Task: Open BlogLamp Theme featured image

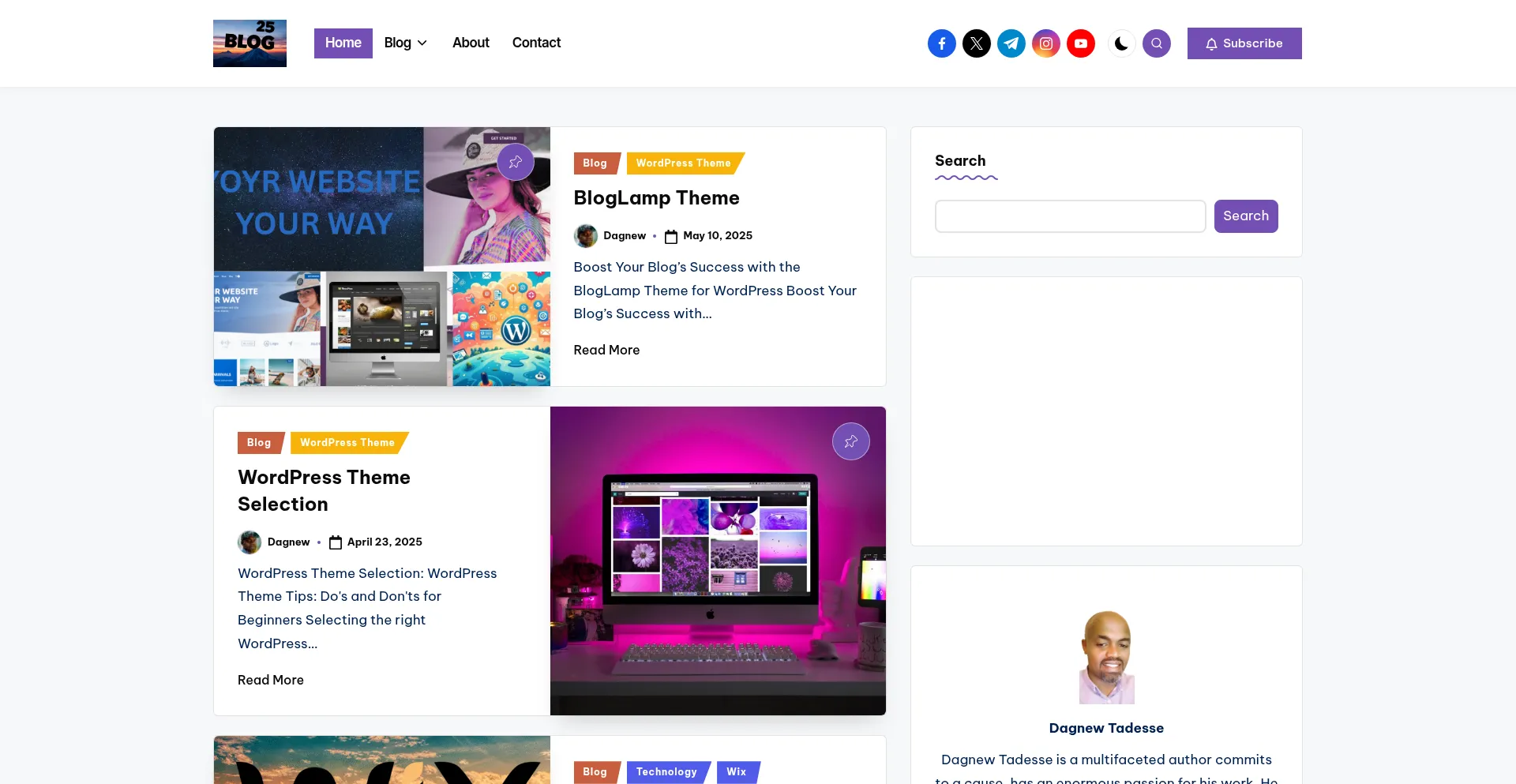Action: coord(382,257)
